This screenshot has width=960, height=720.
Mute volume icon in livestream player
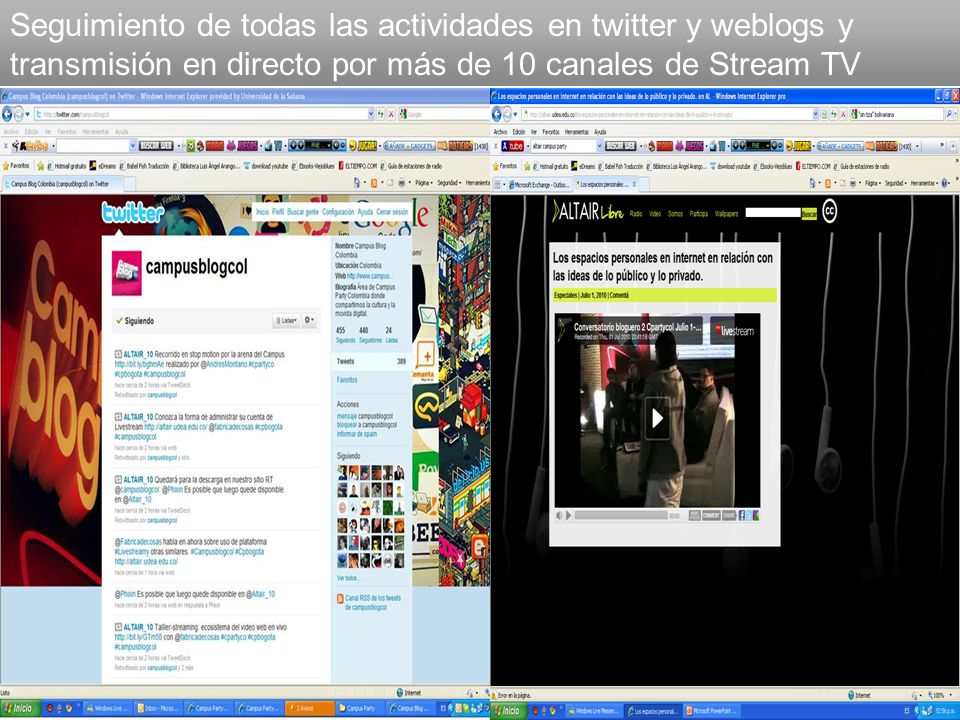pos(559,516)
